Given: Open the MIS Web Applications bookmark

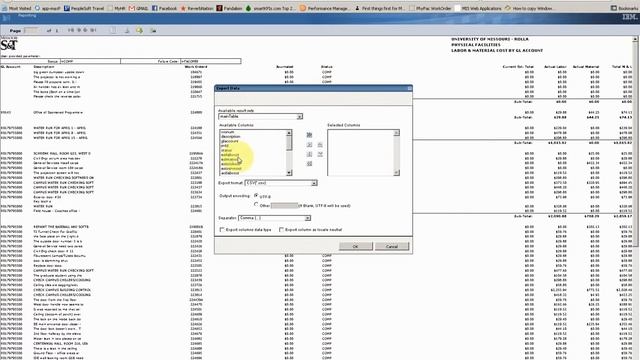Looking at the screenshot, I should point(478,8).
